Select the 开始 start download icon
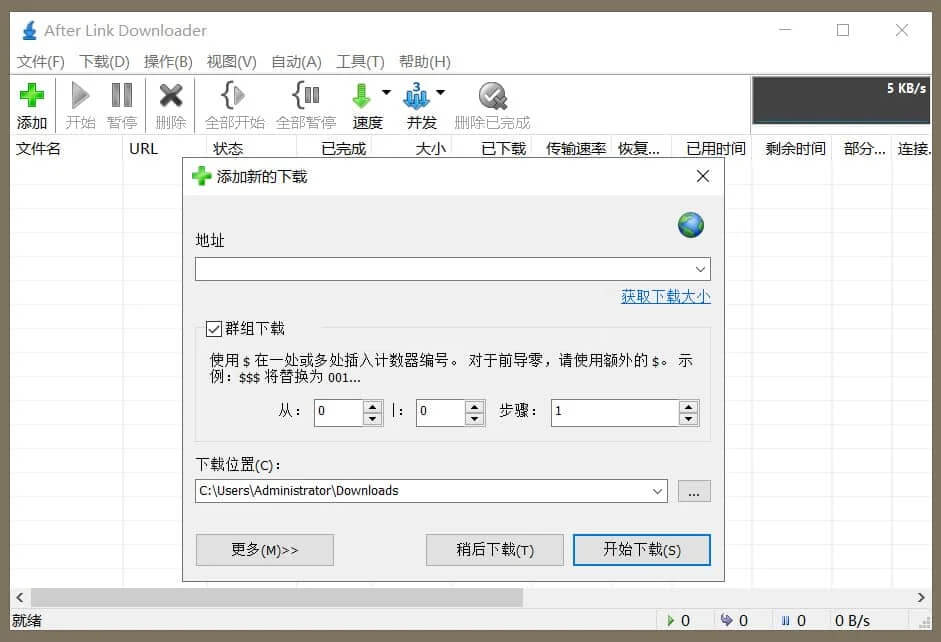This screenshot has height=642, width=941. click(79, 97)
